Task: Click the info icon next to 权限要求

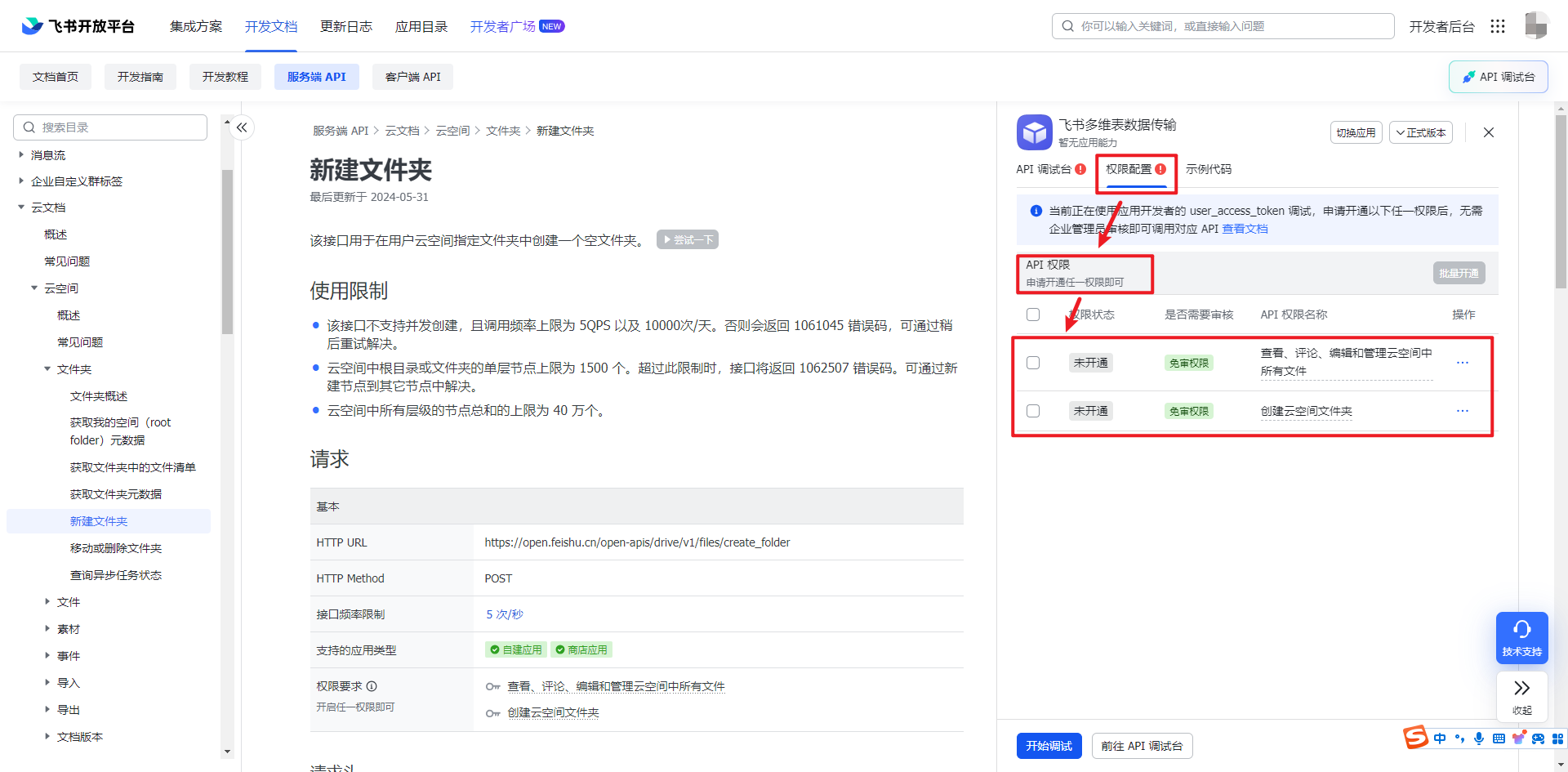Action: coord(372,686)
